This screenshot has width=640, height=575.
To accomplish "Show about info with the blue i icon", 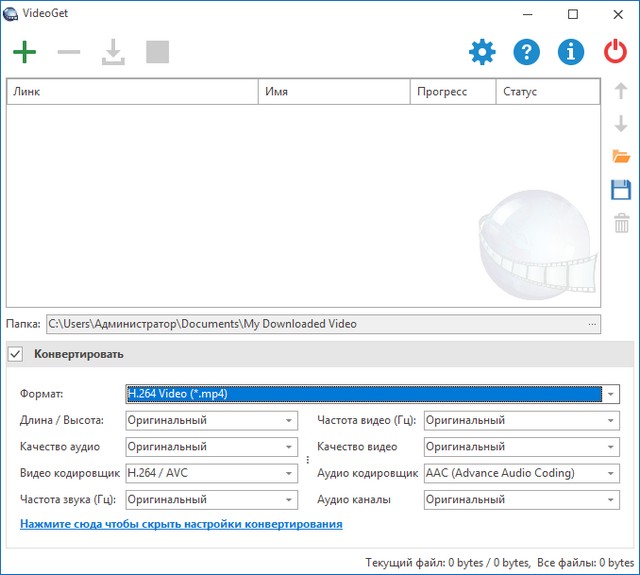I will (571, 52).
